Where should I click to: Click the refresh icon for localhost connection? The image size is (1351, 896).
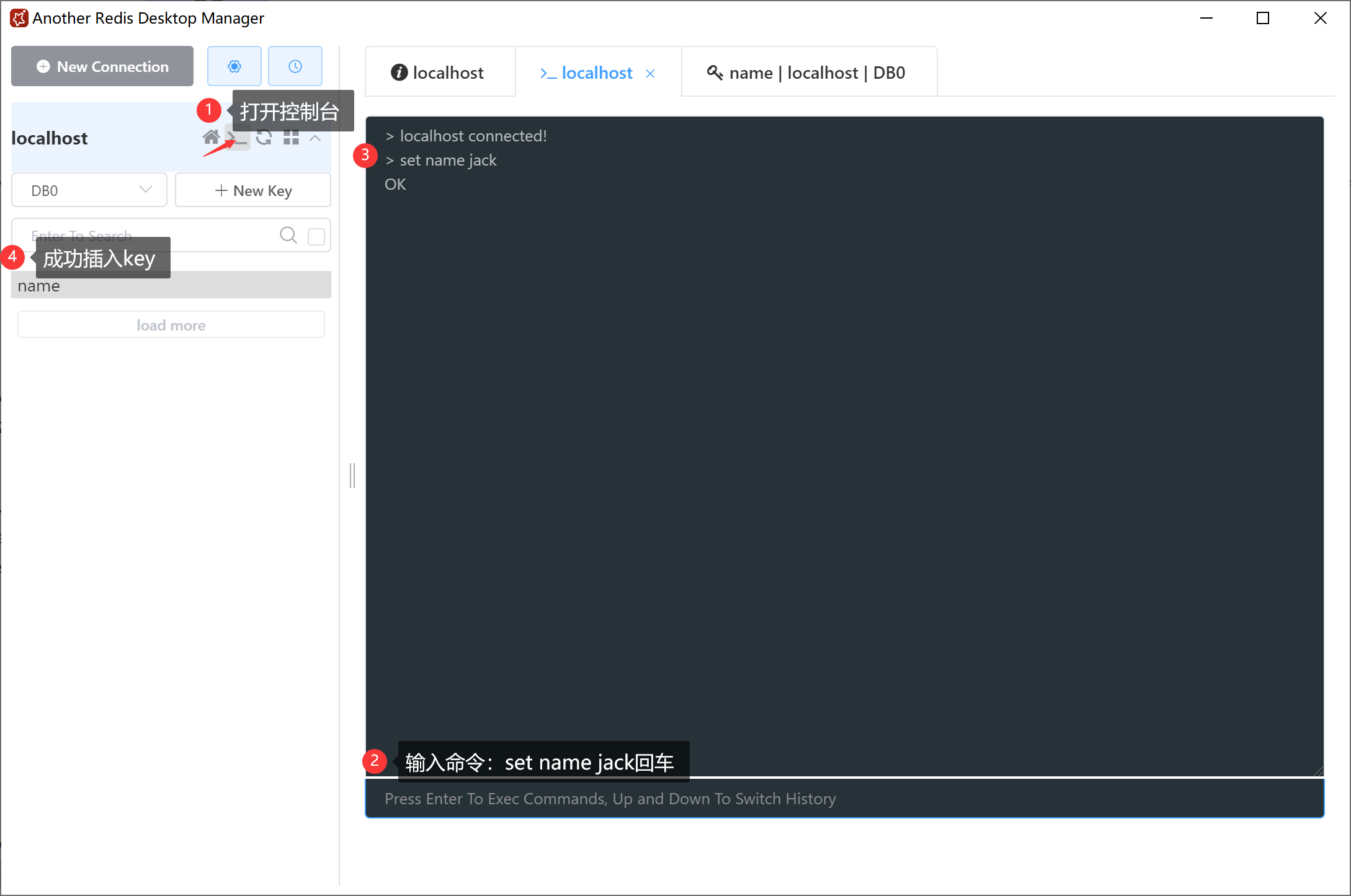tap(264, 138)
